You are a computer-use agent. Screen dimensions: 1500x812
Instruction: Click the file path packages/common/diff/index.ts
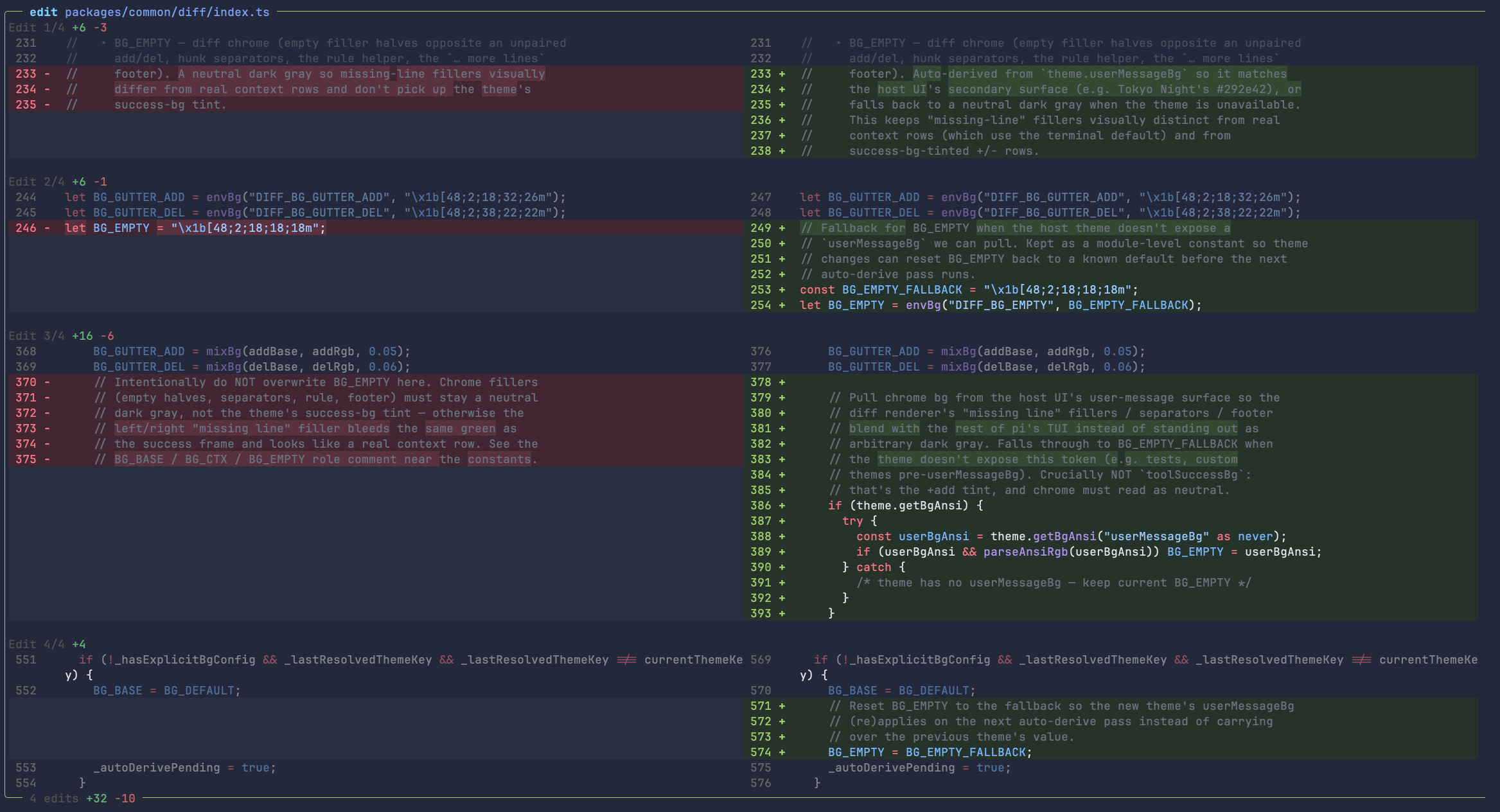pyautogui.click(x=167, y=12)
